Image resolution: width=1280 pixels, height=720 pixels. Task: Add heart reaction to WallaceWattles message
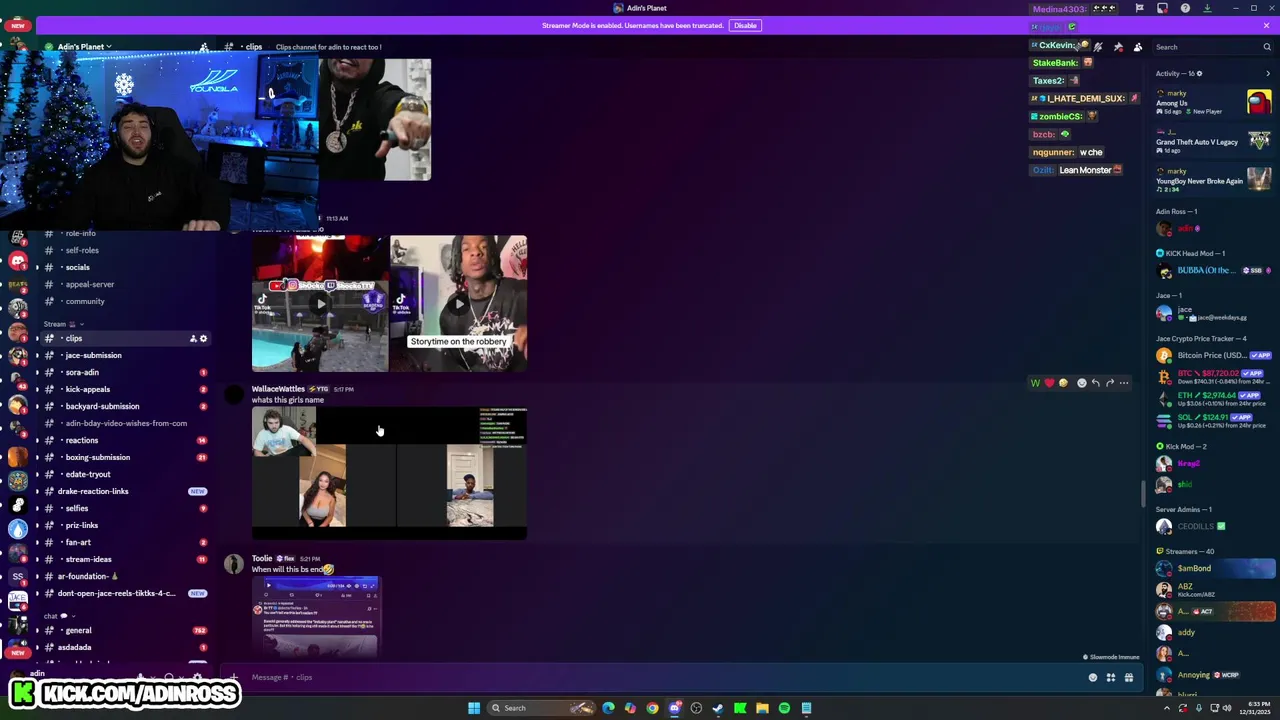coord(1049,383)
